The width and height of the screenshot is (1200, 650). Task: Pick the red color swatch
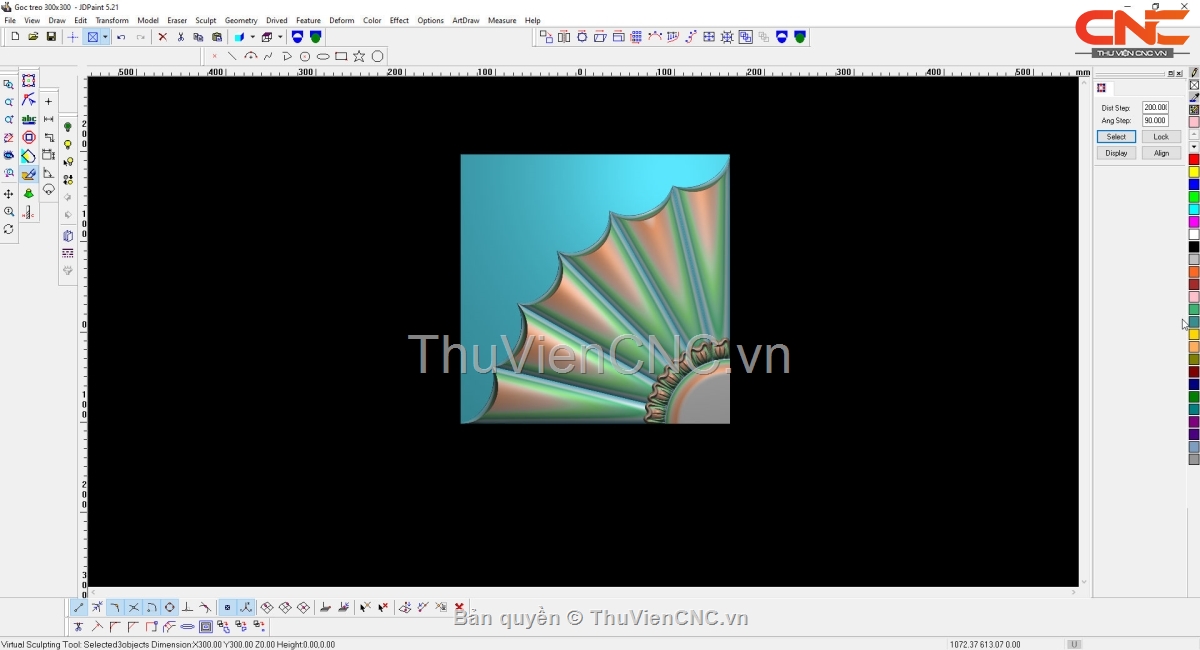[1194, 160]
